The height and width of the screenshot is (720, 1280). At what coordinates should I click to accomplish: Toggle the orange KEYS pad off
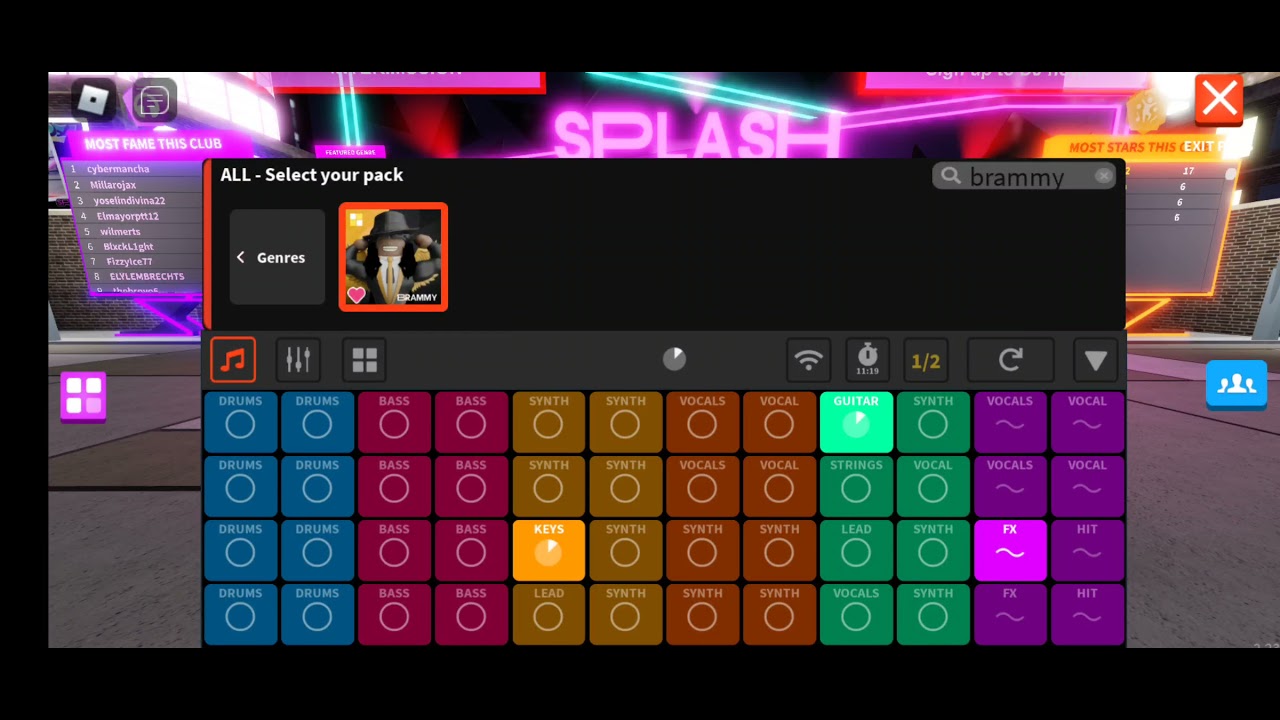coord(548,550)
